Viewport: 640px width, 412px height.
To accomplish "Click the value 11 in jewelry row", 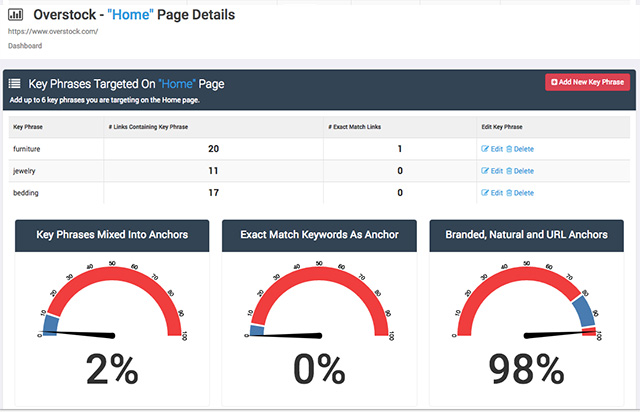I will click(213, 171).
